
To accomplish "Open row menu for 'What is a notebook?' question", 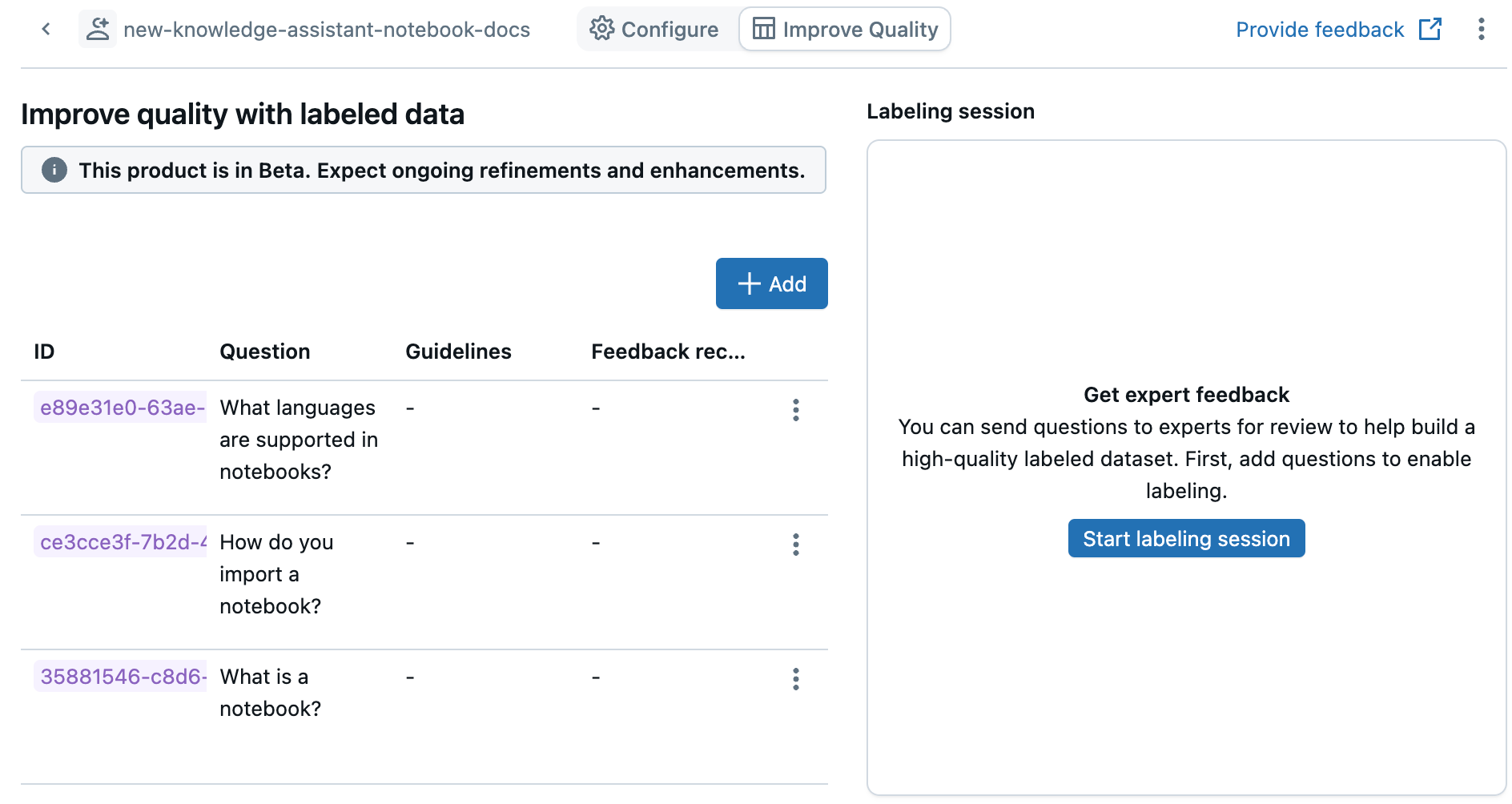I will pos(795,679).
